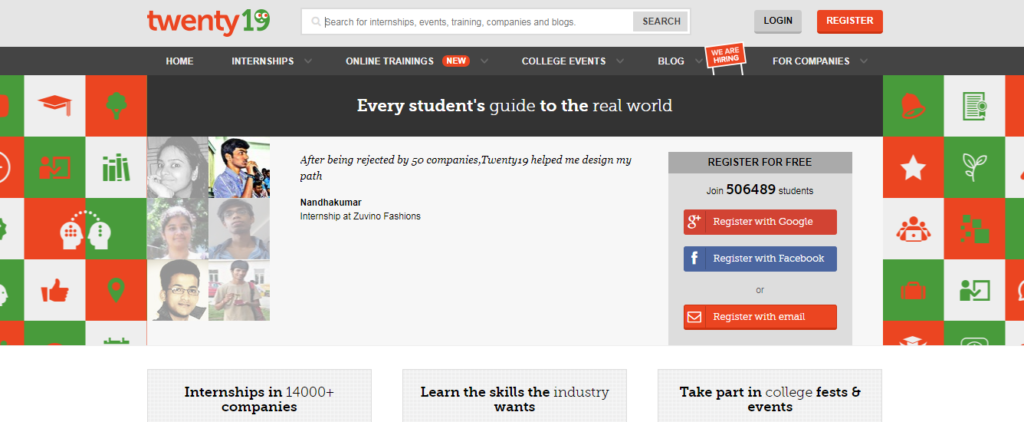Click the Search button
The image size is (1024, 422).
(661, 22)
